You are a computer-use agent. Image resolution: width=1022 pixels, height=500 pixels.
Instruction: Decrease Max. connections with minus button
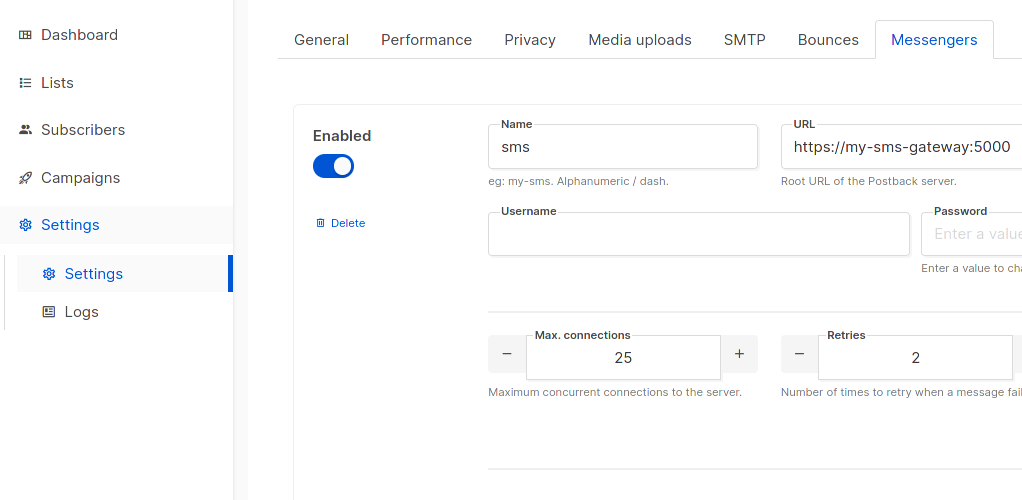pyautogui.click(x=507, y=354)
